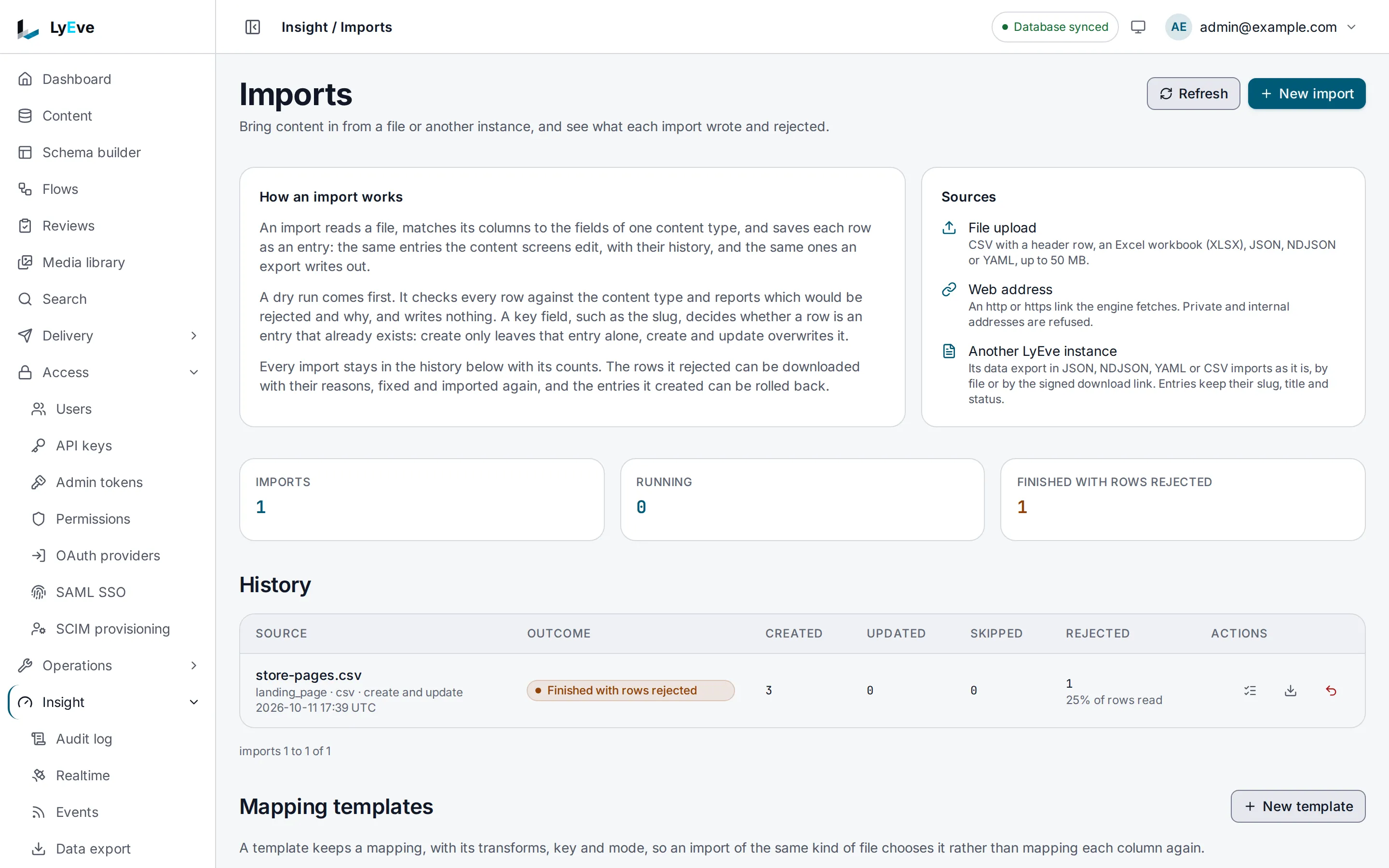This screenshot has height=868, width=1389.
Task: Open the Events page
Action: coord(115,813)
